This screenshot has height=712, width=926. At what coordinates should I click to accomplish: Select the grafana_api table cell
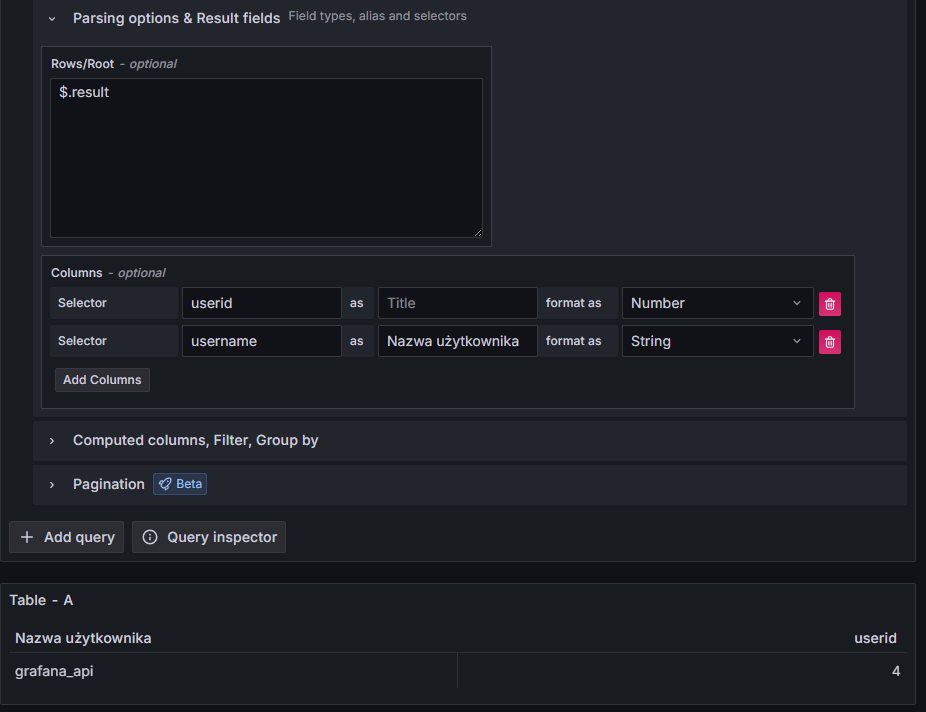[55, 671]
